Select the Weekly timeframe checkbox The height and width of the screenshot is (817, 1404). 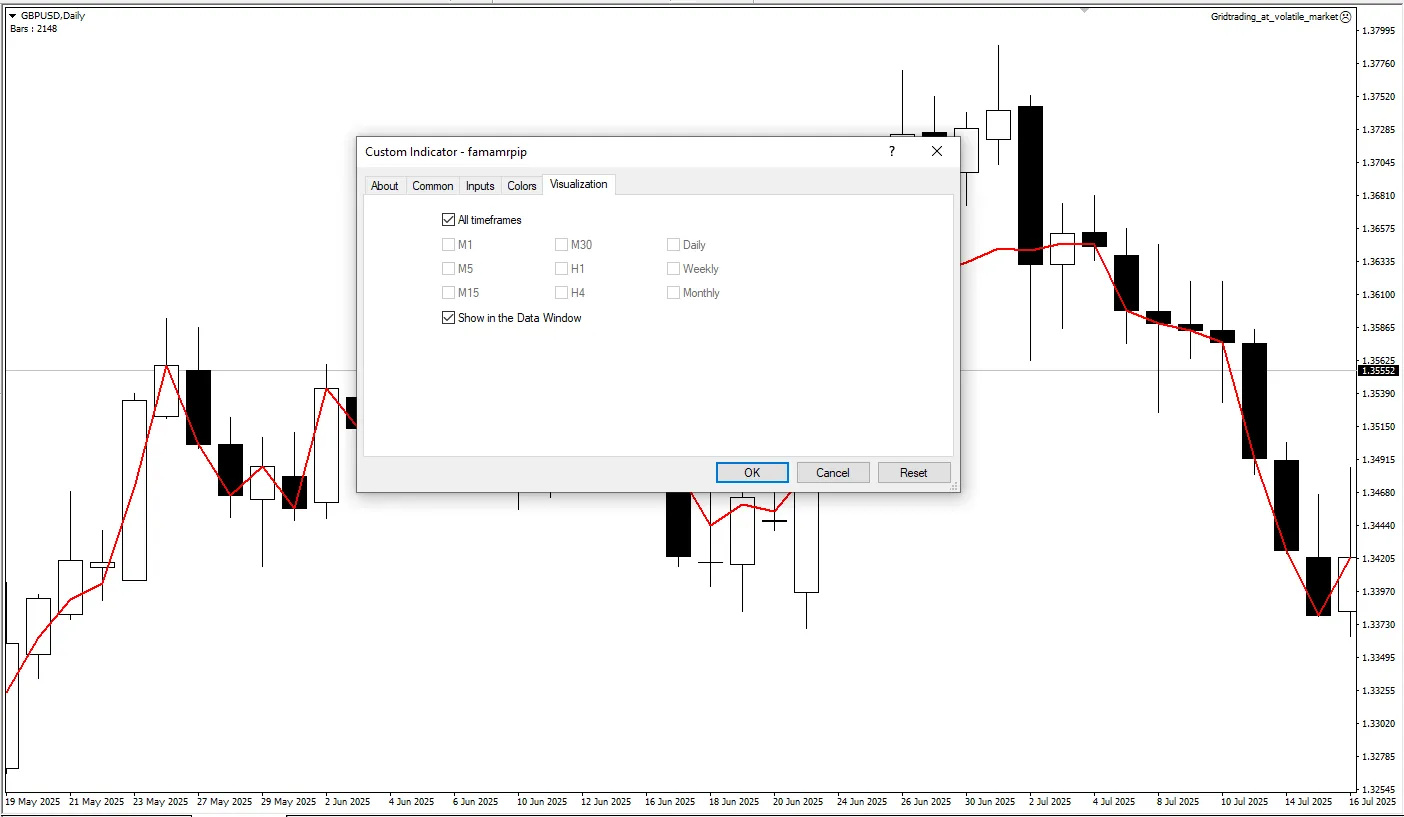(x=673, y=269)
